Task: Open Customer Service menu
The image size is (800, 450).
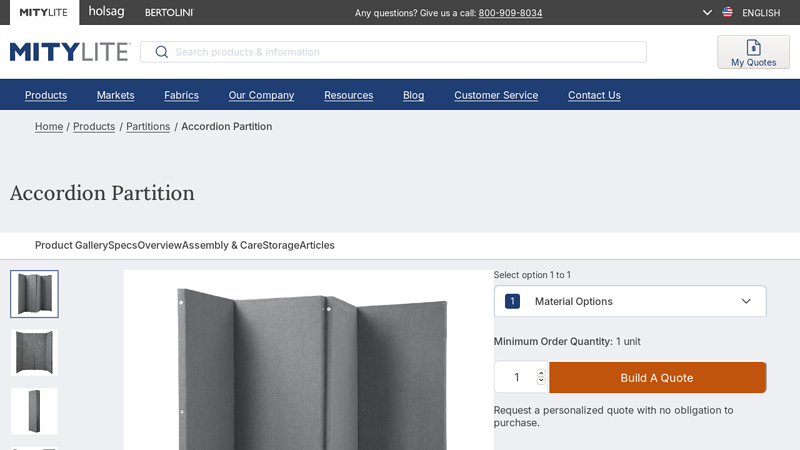Action: click(496, 95)
